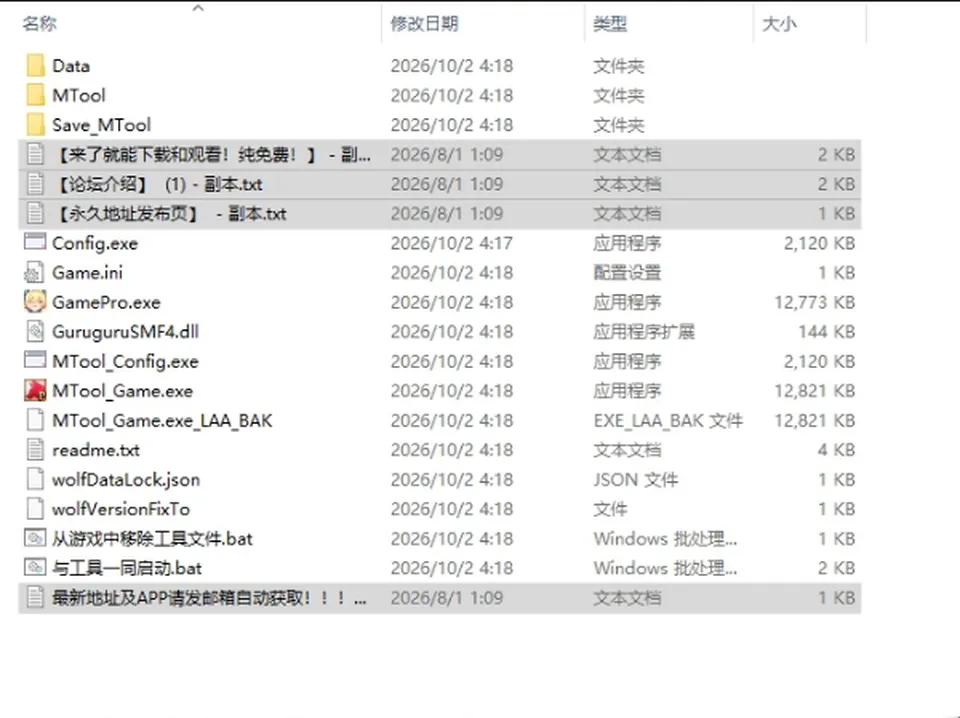Viewport: 960px width, 718px height.
Task: Click the 【永久地址发布页】 text file icon
Action: (35, 213)
